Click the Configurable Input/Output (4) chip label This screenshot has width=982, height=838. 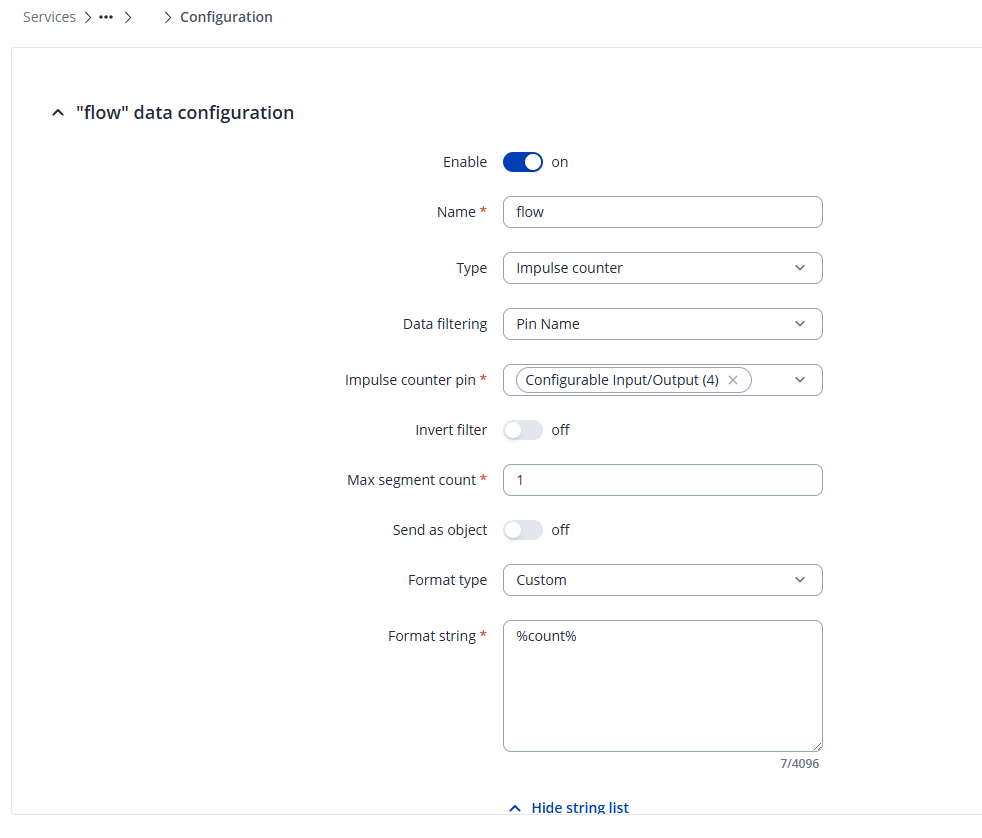point(621,380)
